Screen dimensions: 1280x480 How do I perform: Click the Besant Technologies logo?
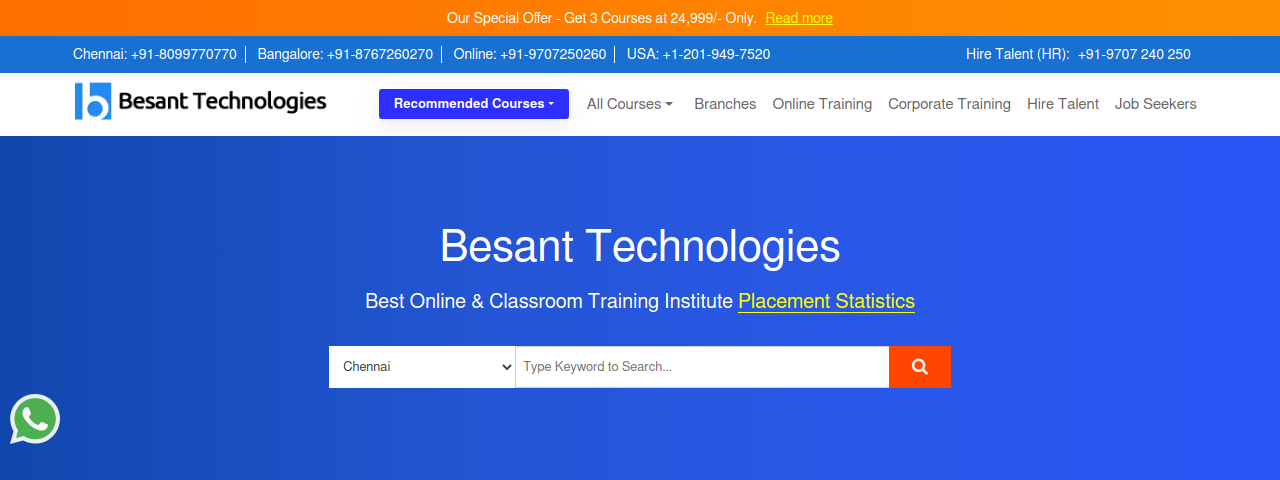click(x=200, y=101)
